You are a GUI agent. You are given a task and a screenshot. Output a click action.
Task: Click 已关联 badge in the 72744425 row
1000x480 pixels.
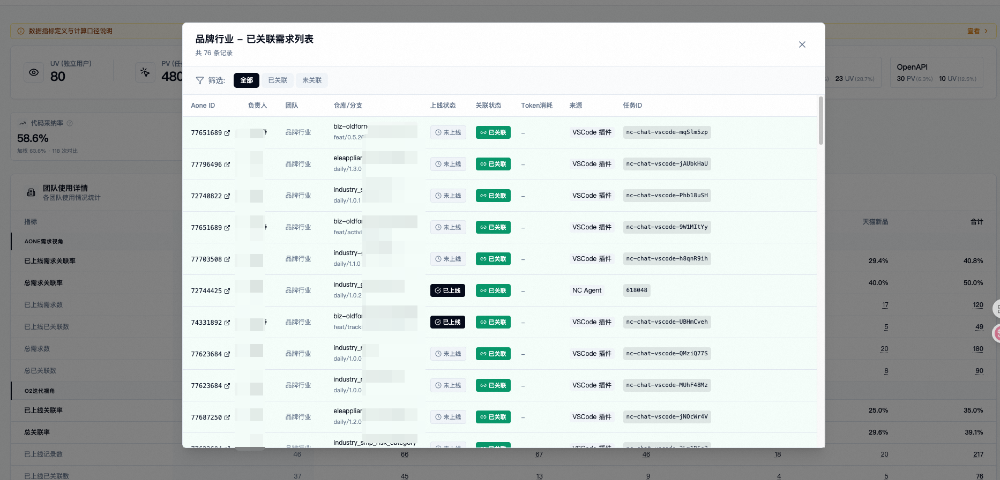click(493, 291)
